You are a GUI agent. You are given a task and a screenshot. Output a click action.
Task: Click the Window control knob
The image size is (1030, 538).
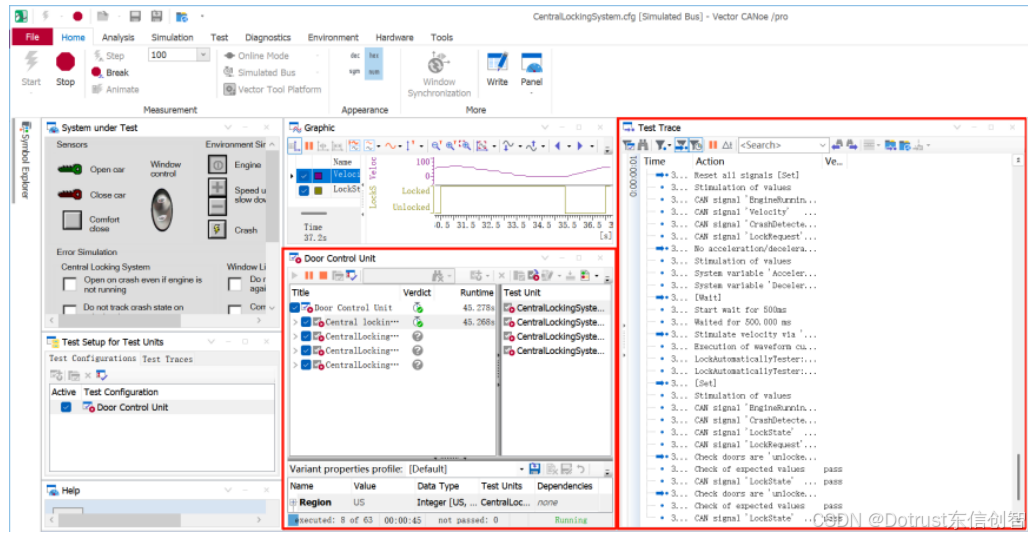click(x=162, y=210)
